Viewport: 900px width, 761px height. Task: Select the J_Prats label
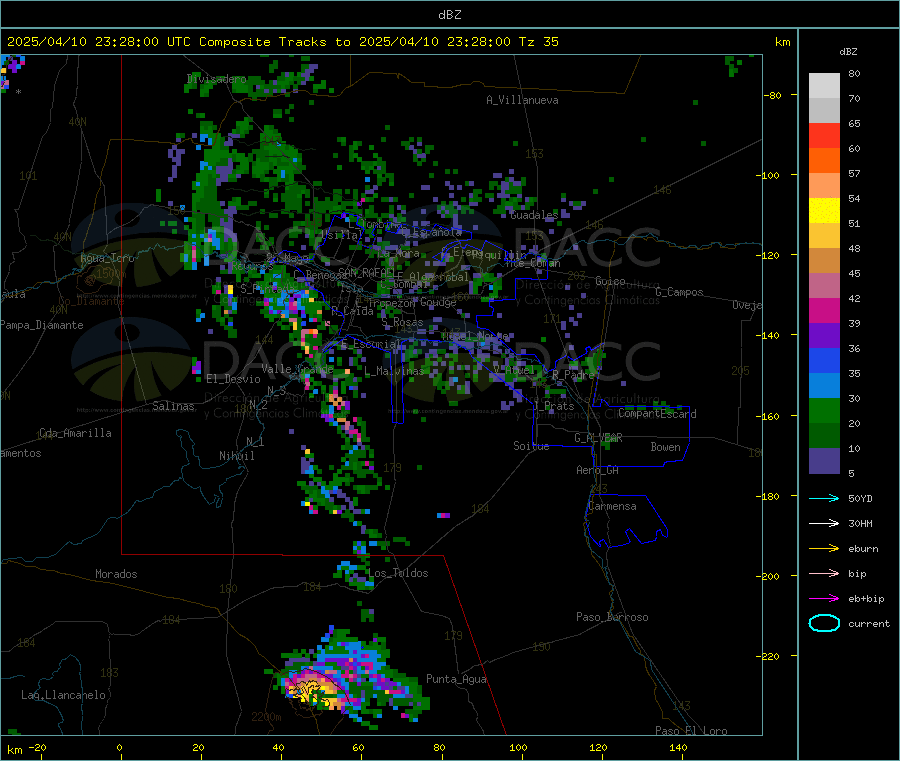point(554,406)
